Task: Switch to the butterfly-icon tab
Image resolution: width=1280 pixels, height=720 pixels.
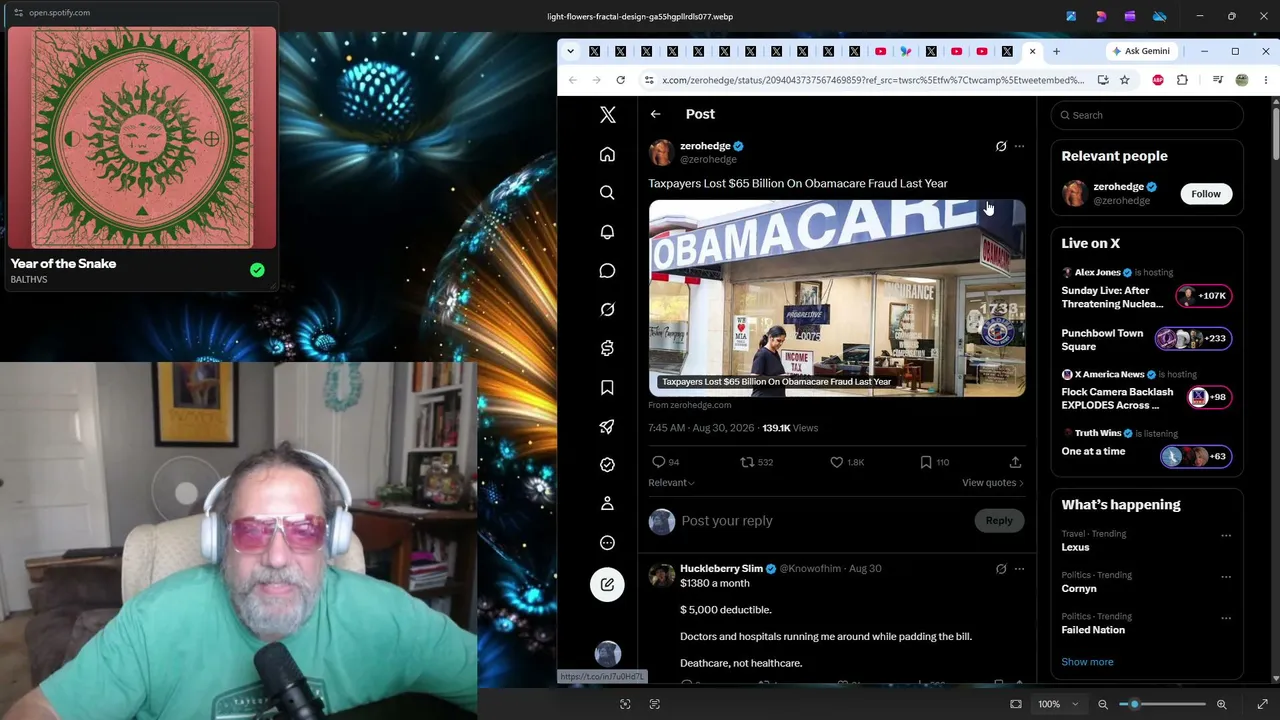Action: [x=906, y=51]
